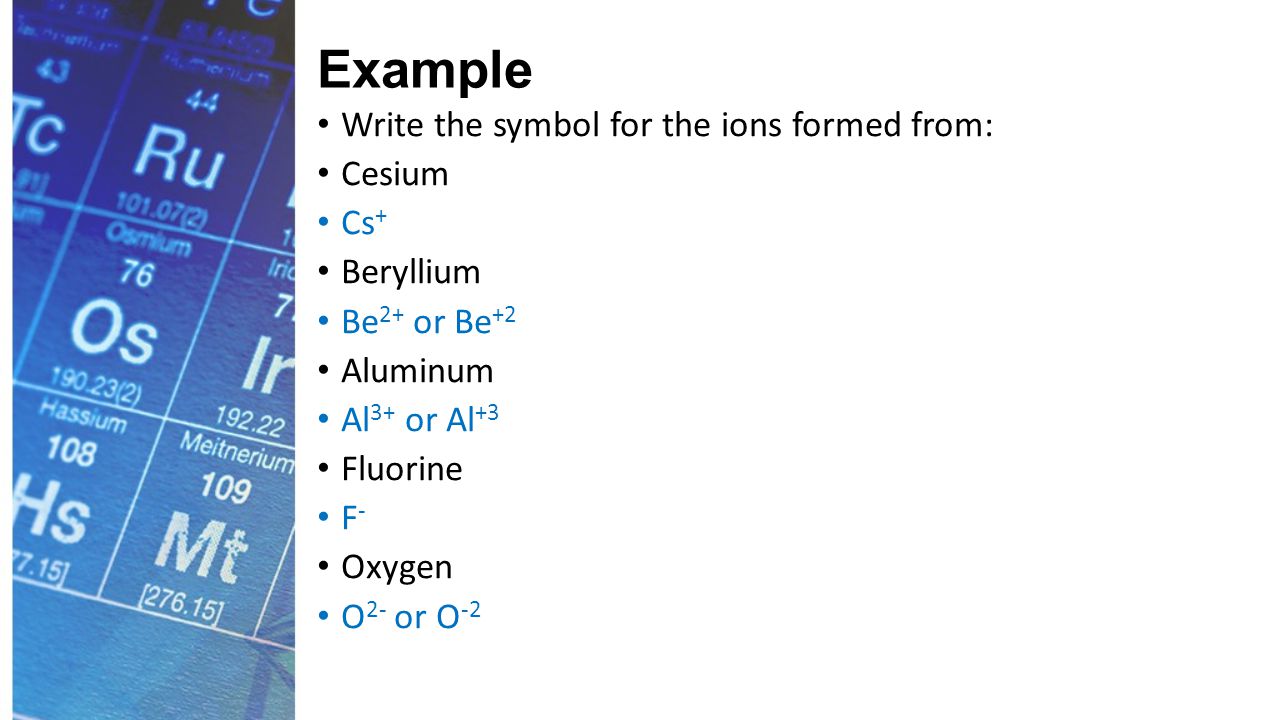The width and height of the screenshot is (1280, 720).
Task: Click the Os element tile
Action: pyautogui.click(x=115, y=320)
